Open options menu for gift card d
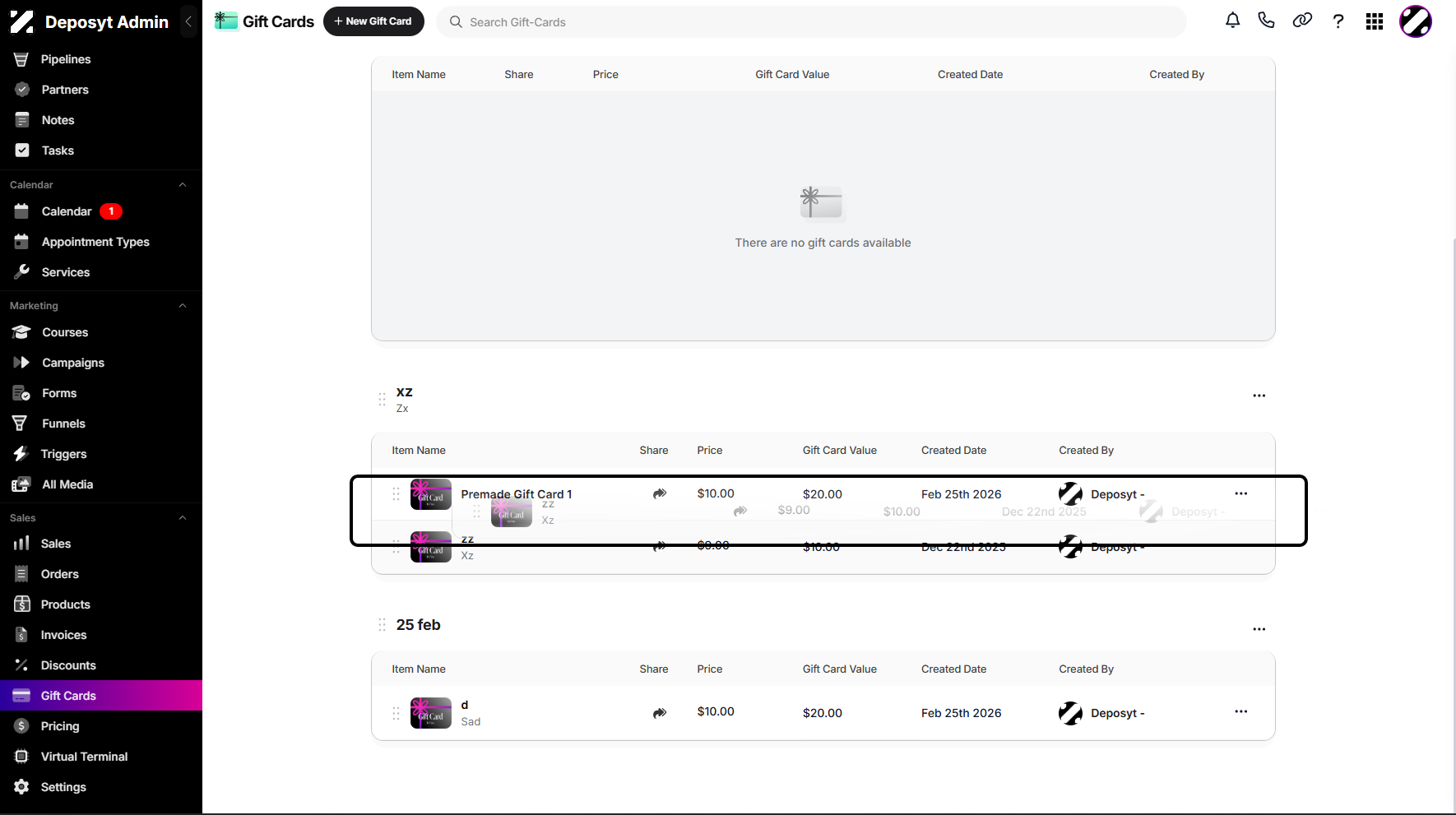Screen dimensions: 1456x815 [x=1241, y=711]
